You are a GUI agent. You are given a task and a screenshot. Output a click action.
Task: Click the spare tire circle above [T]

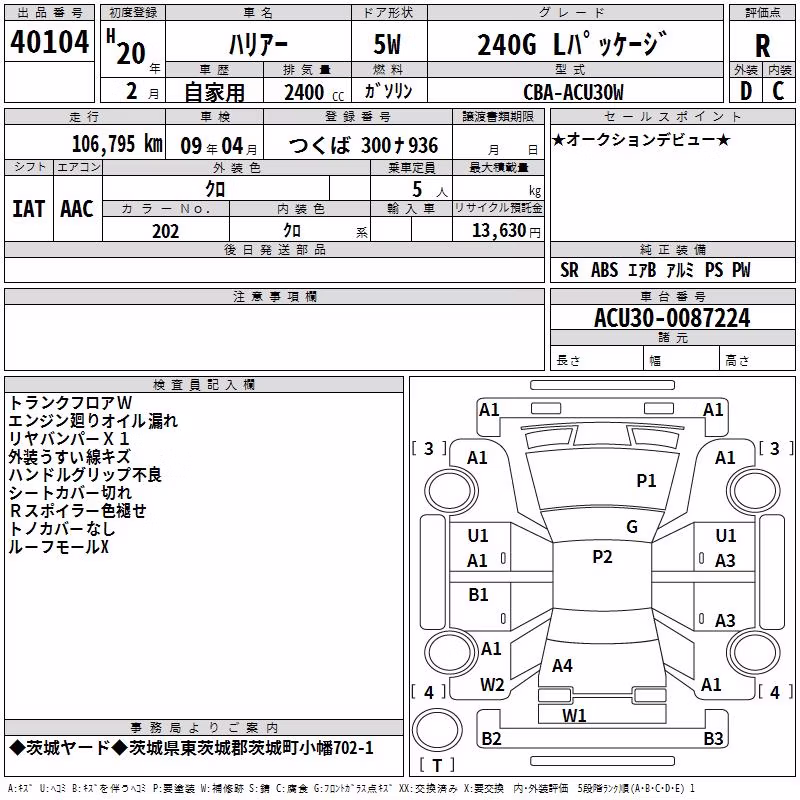pos(437,730)
